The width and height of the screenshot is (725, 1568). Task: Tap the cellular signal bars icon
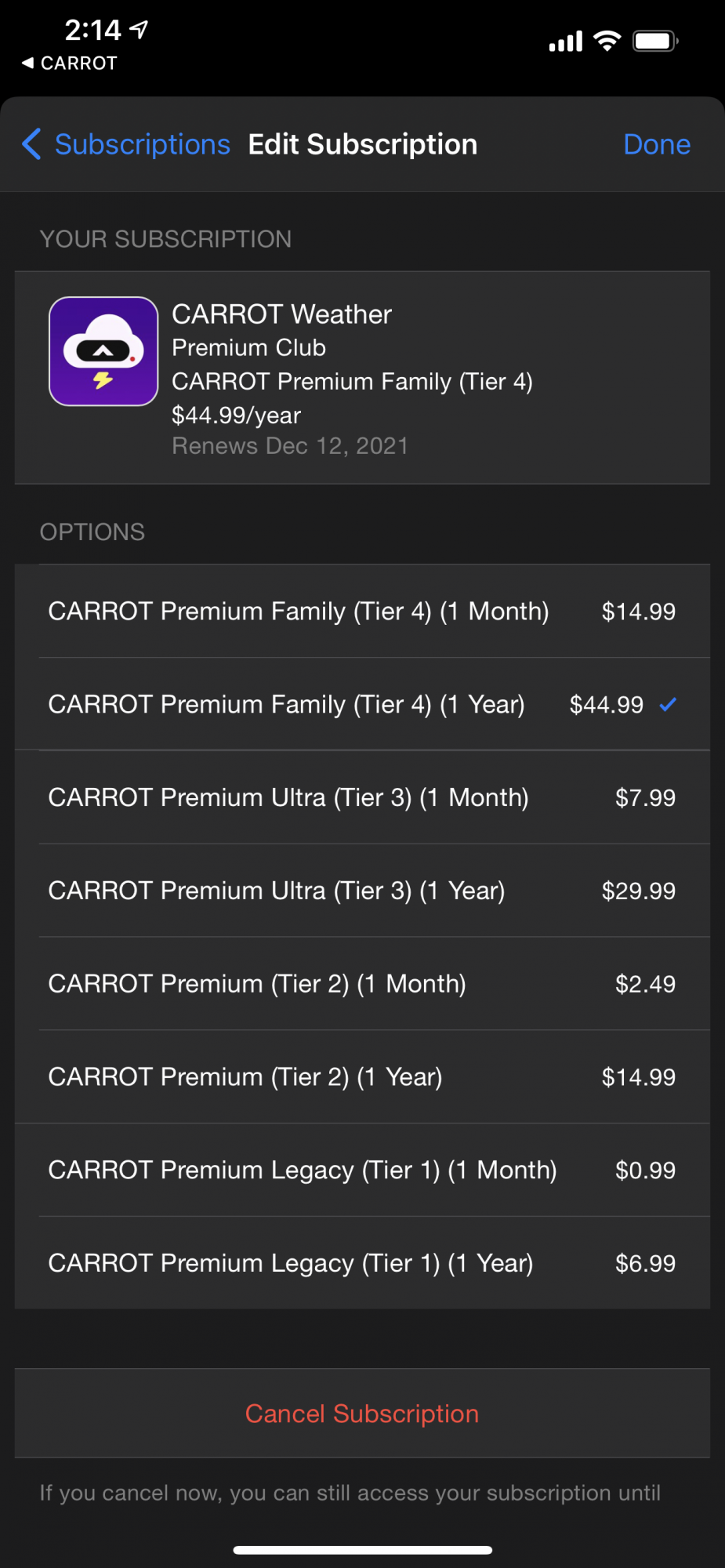coord(566,41)
